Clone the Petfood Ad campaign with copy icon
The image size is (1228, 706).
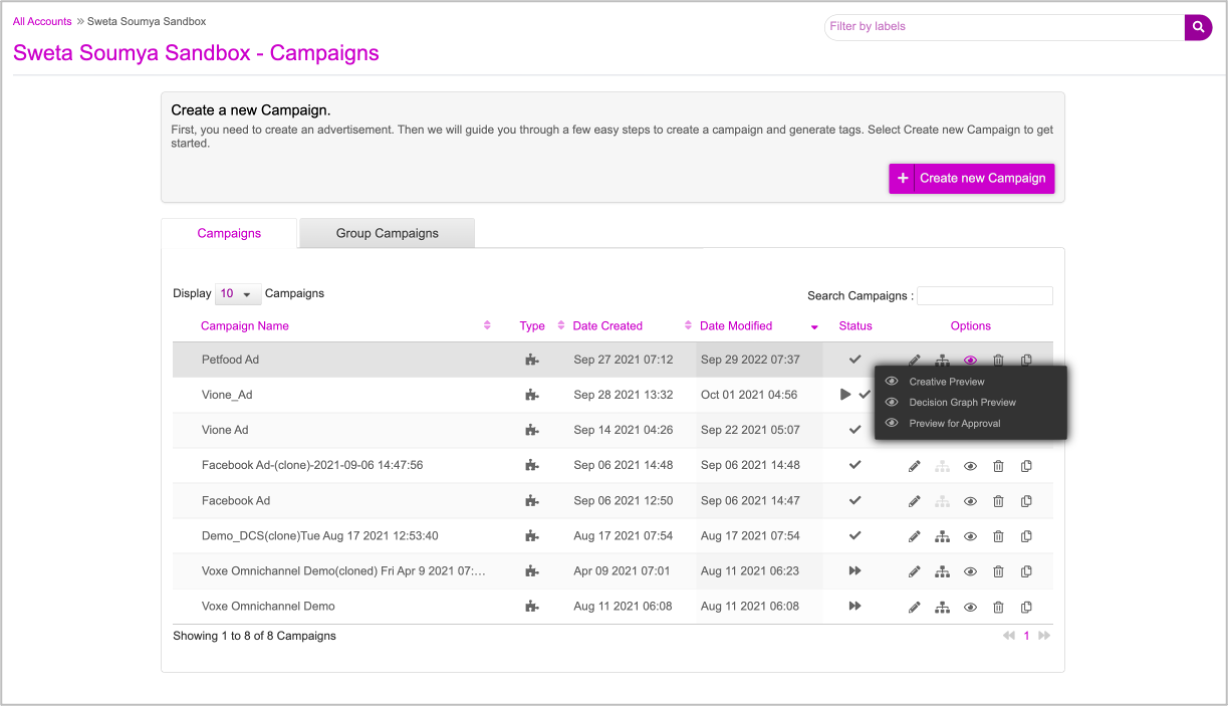[x=1026, y=360]
